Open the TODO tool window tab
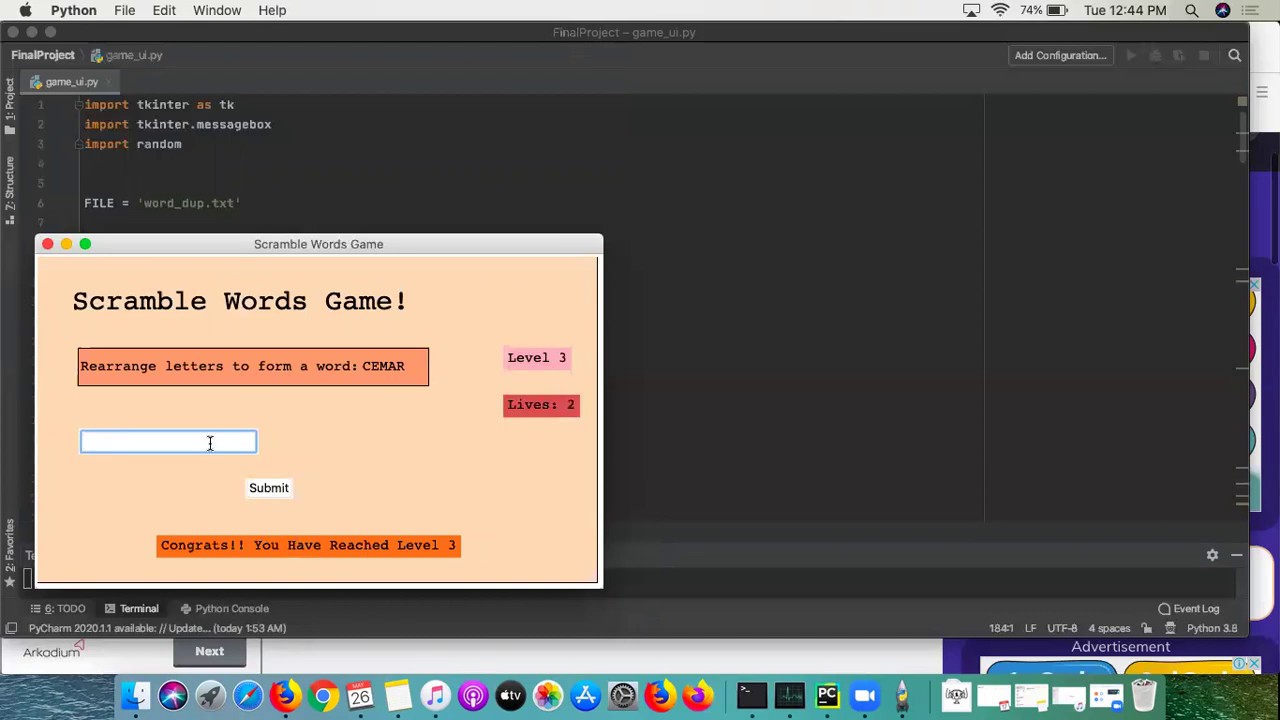 [59, 608]
